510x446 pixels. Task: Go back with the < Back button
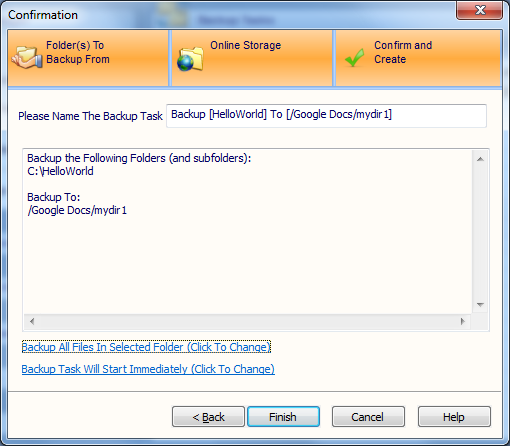pyautogui.click(x=208, y=417)
